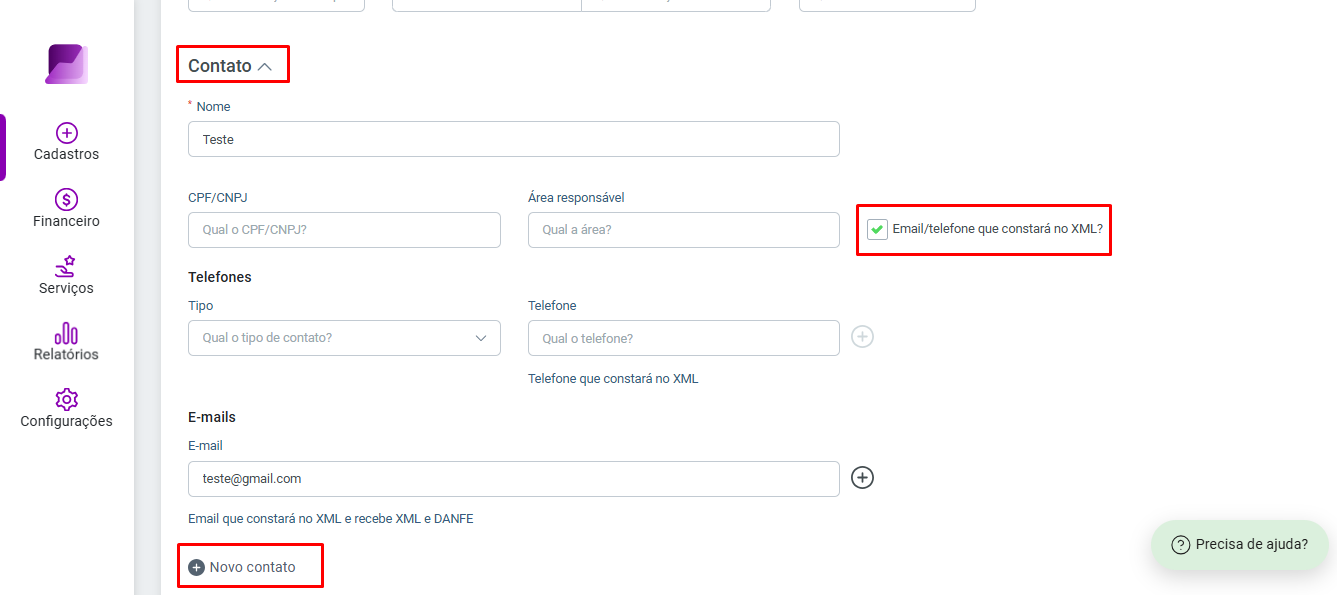The image size is (1337, 595).
Task: Open Financeiro dollar-sign icon
Action: (x=67, y=200)
